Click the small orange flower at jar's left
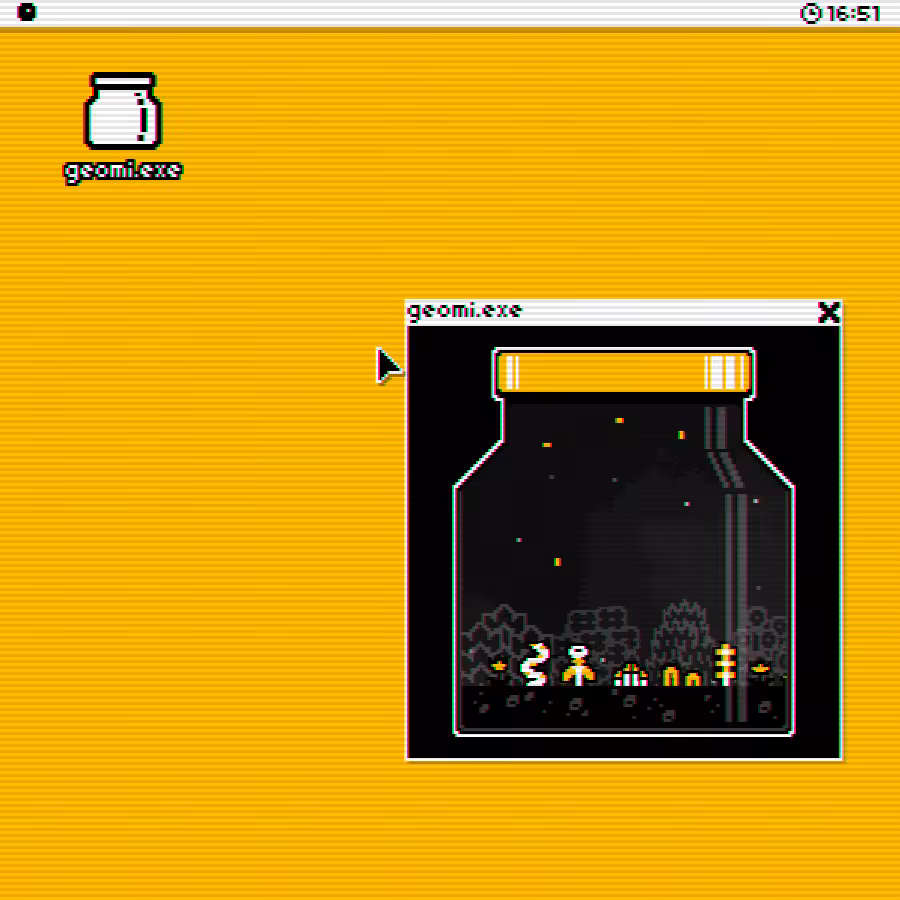 pos(499,666)
